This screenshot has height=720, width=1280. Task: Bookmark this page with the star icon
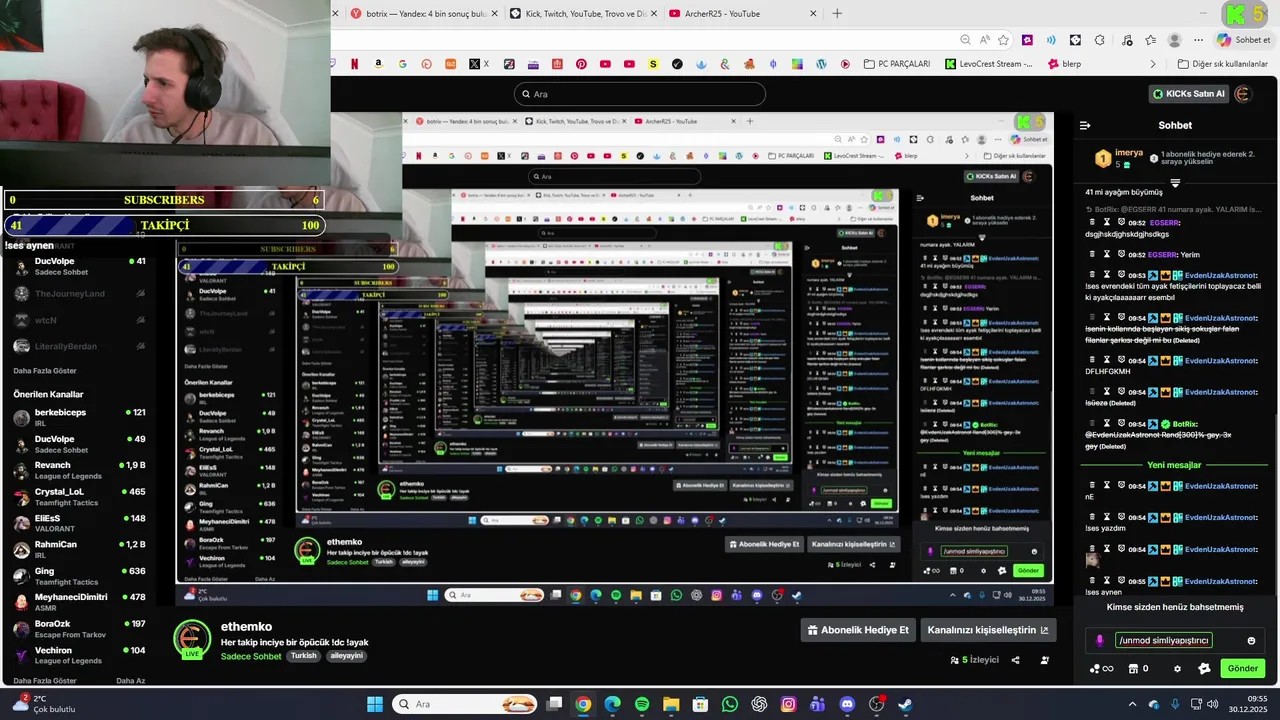[x=1003, y=40]
